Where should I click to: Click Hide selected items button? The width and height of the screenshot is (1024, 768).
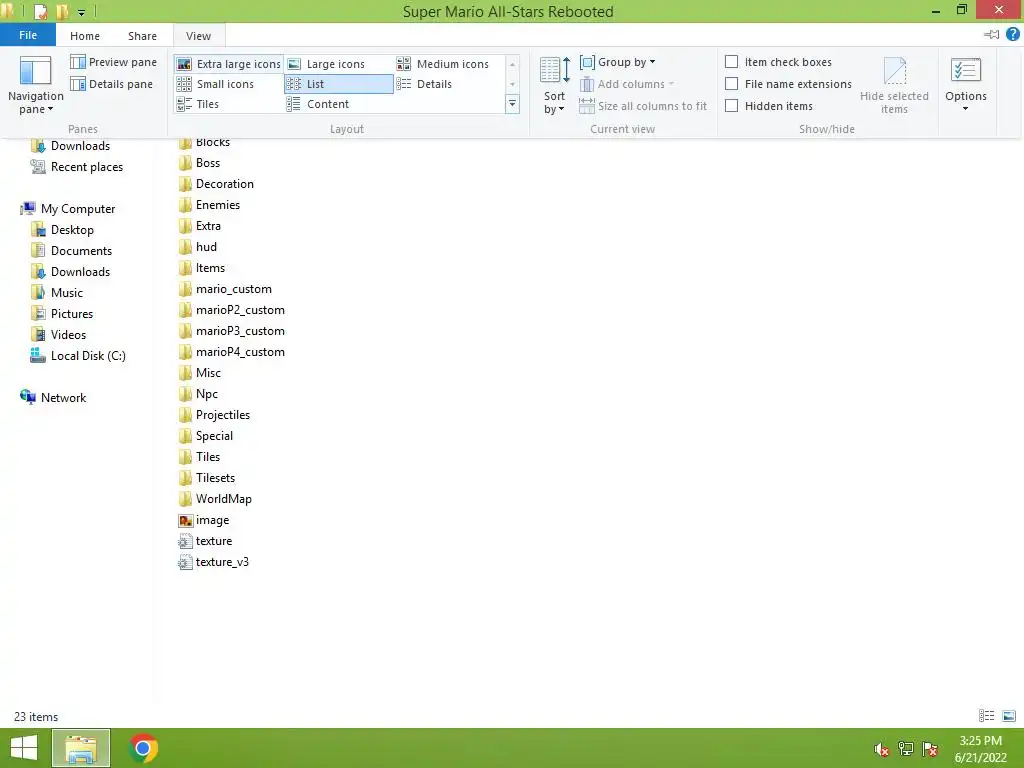click(894, 86)
